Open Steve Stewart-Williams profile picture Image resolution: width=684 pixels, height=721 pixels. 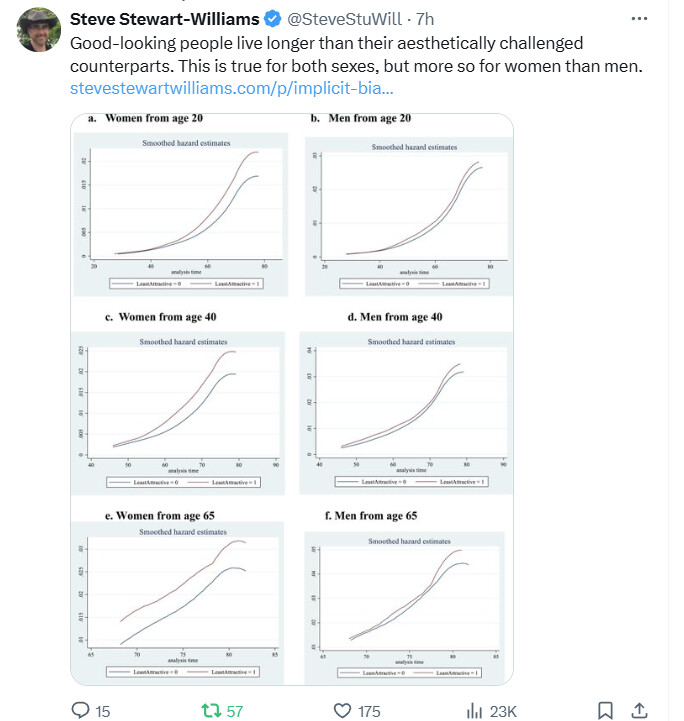pos(39,29)
